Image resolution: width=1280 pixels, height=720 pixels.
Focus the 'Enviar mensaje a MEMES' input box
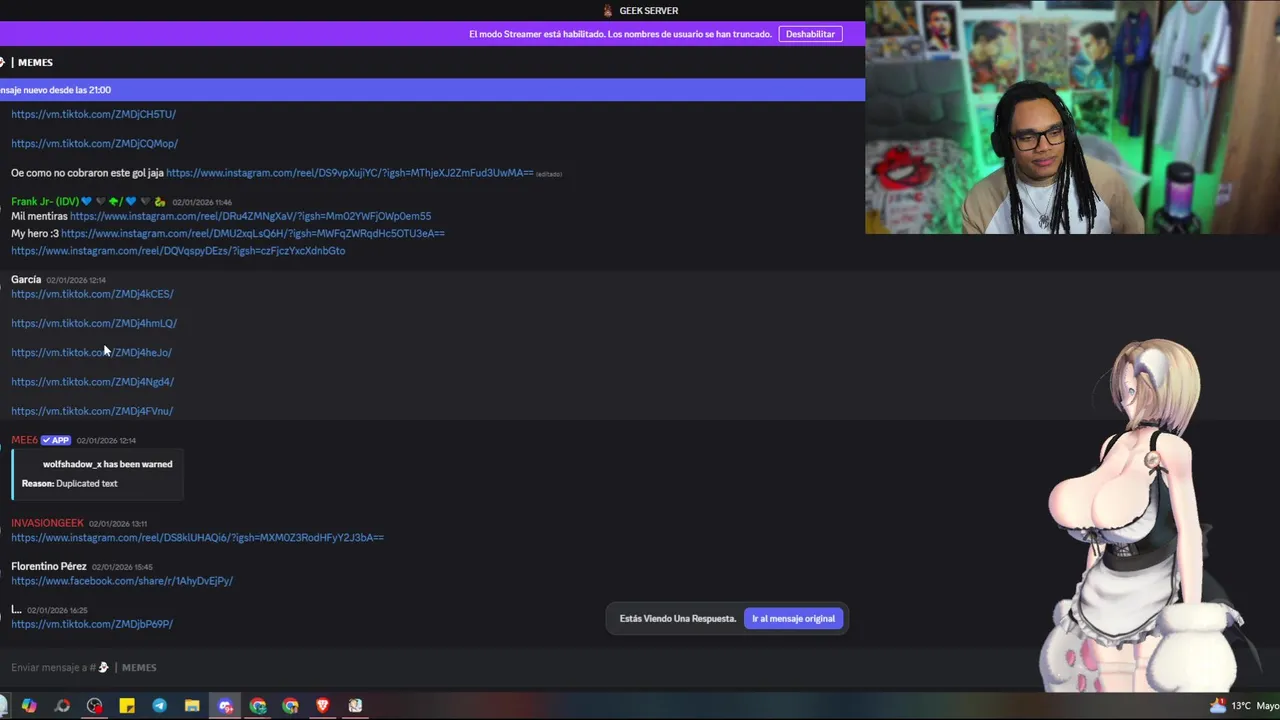[430, 667]
